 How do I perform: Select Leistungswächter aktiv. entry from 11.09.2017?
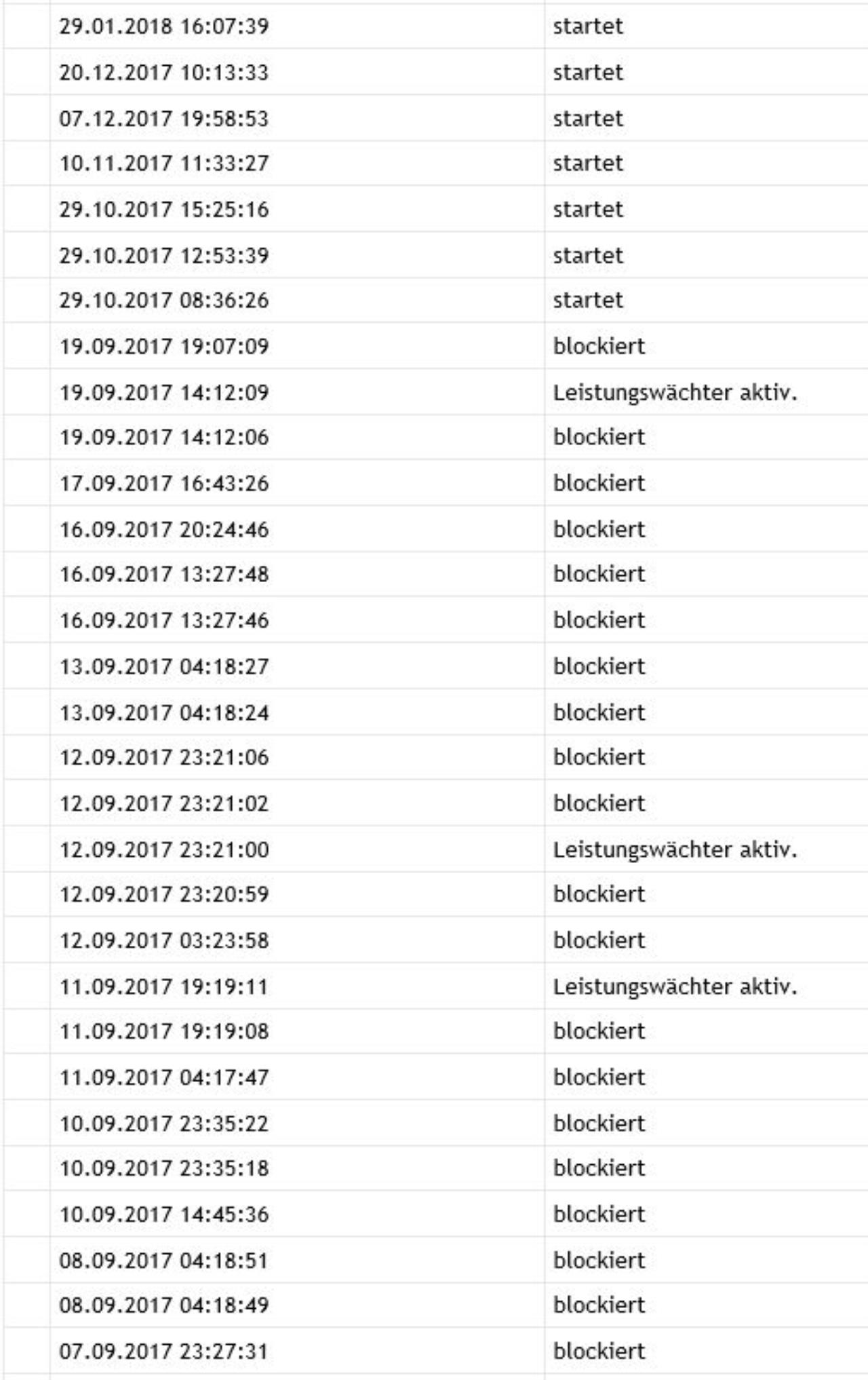click(x=675, y=986)
